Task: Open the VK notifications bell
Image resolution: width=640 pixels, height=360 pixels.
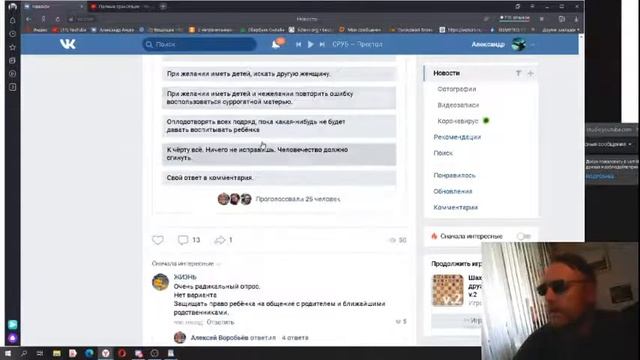Action: [x=276, y=44]
